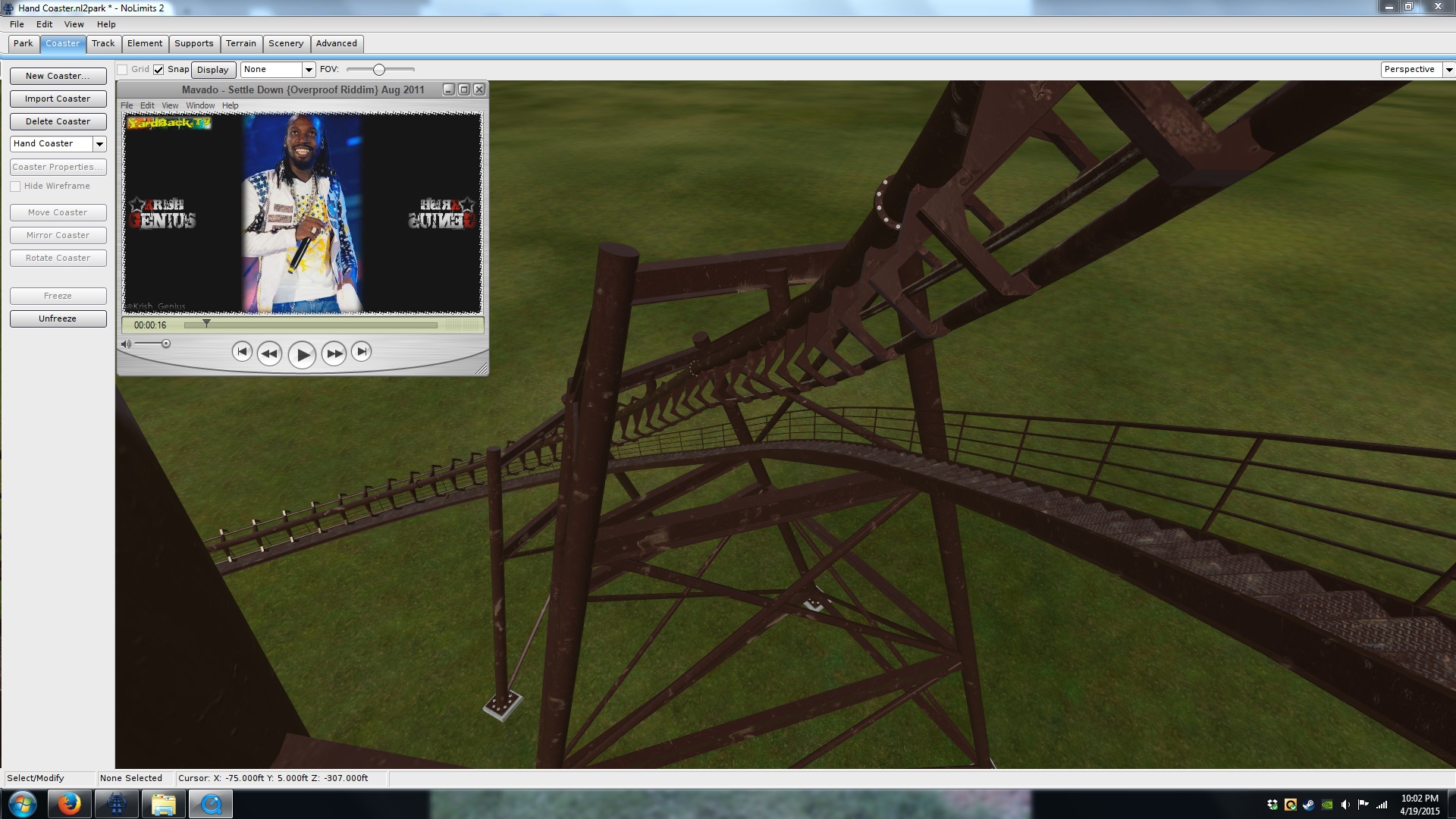Click the New Coaster button

tap(58, 76)
